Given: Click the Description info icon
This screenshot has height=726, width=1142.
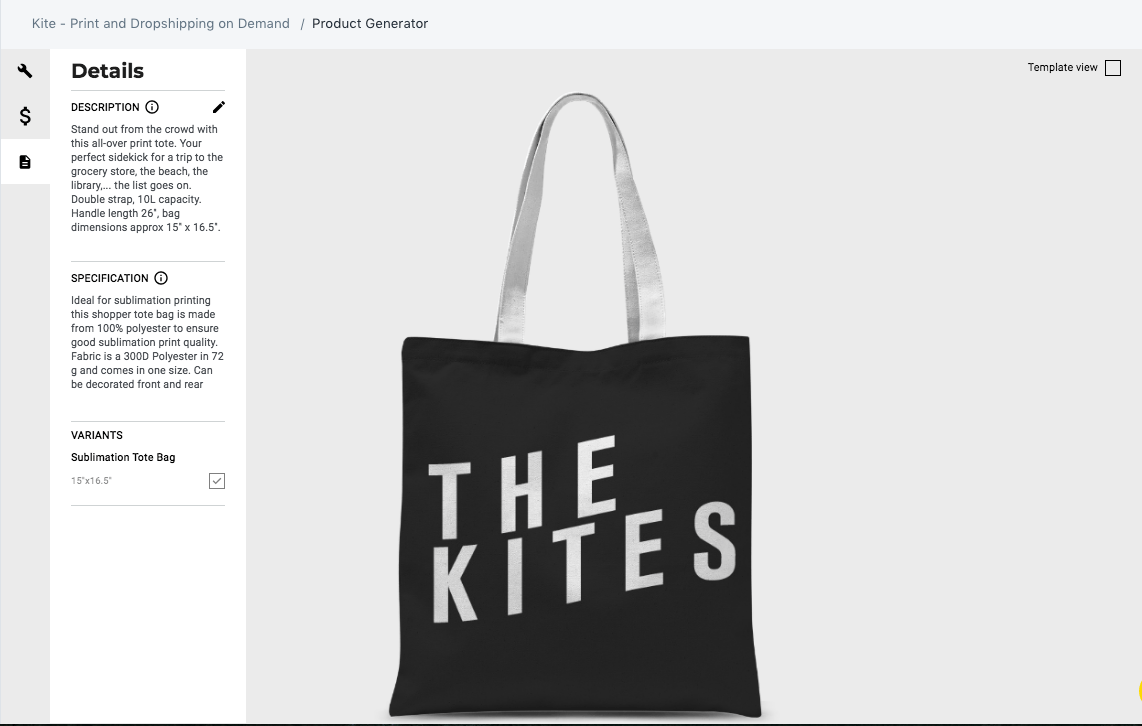Looking at the screenshot, I should [x=150, y=107].
